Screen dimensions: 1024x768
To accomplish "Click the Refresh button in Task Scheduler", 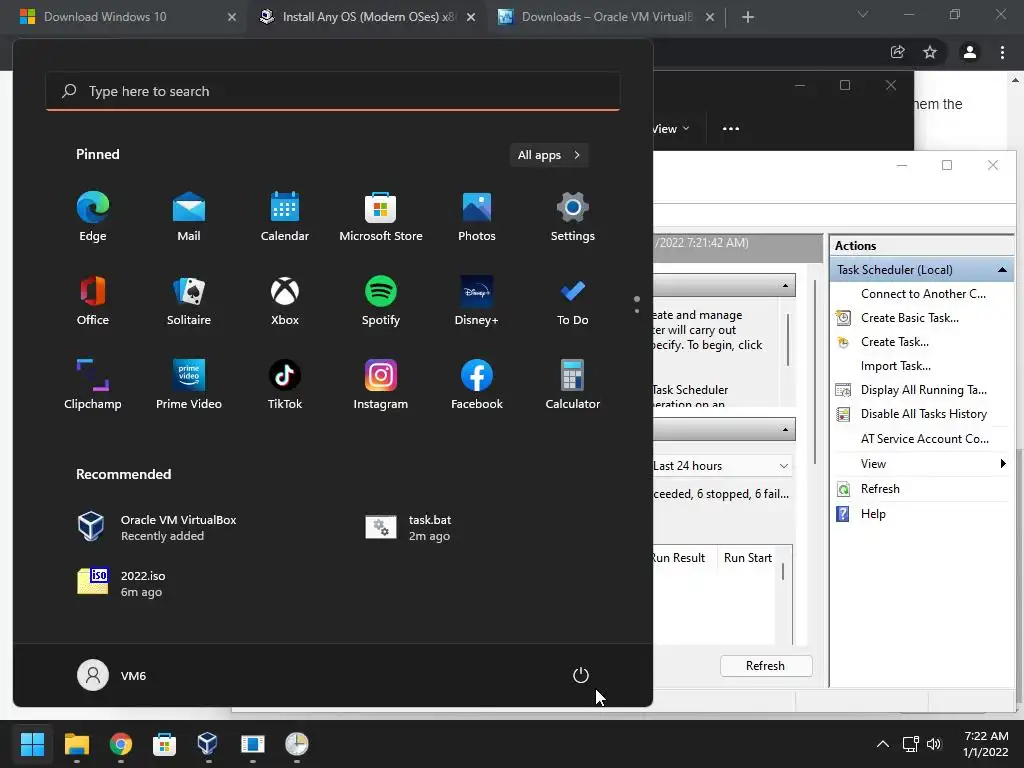I will [765, 665].
